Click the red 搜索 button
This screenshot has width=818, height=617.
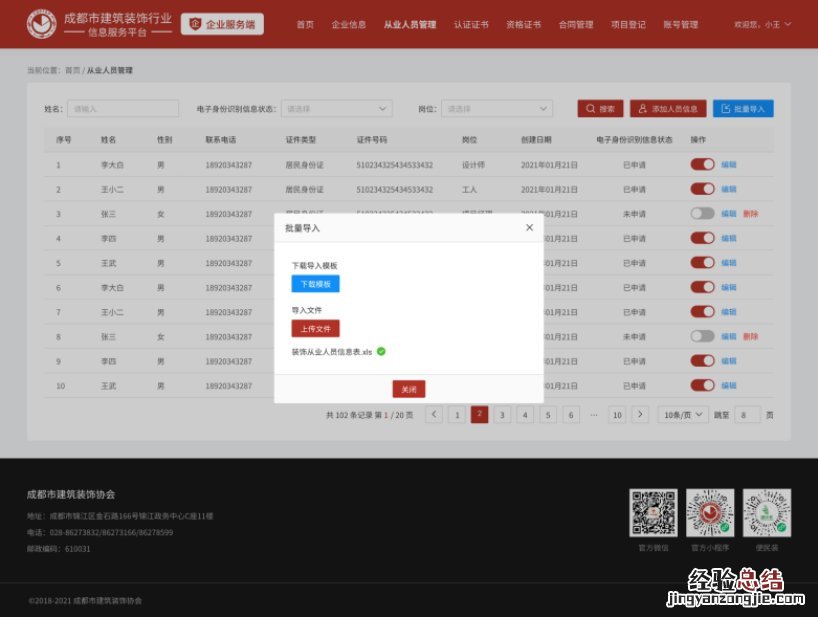(600, 108)
